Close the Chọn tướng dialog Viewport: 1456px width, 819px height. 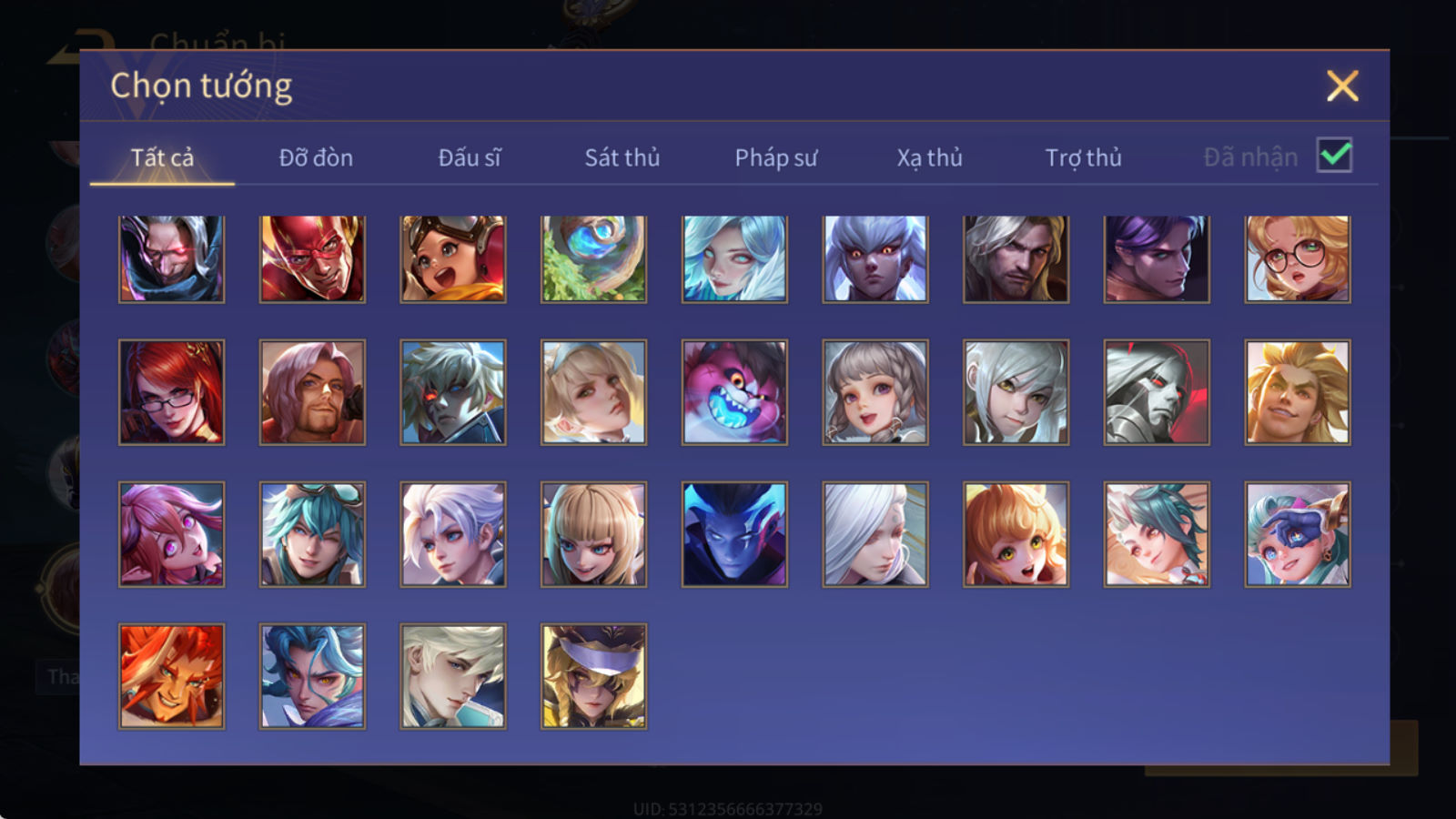1342,86
